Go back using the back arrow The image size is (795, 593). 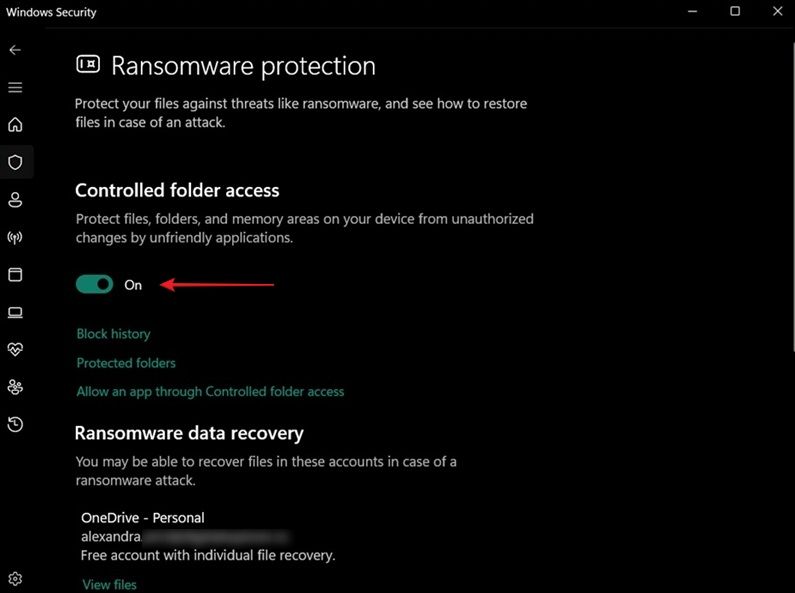click(x=15, y=50)
